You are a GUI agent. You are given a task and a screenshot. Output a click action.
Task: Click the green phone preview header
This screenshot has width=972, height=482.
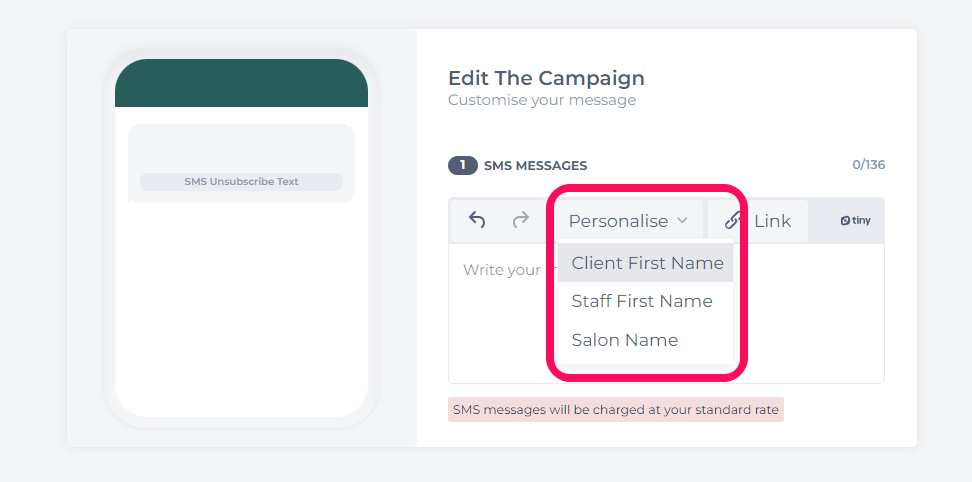pos(241,83)
